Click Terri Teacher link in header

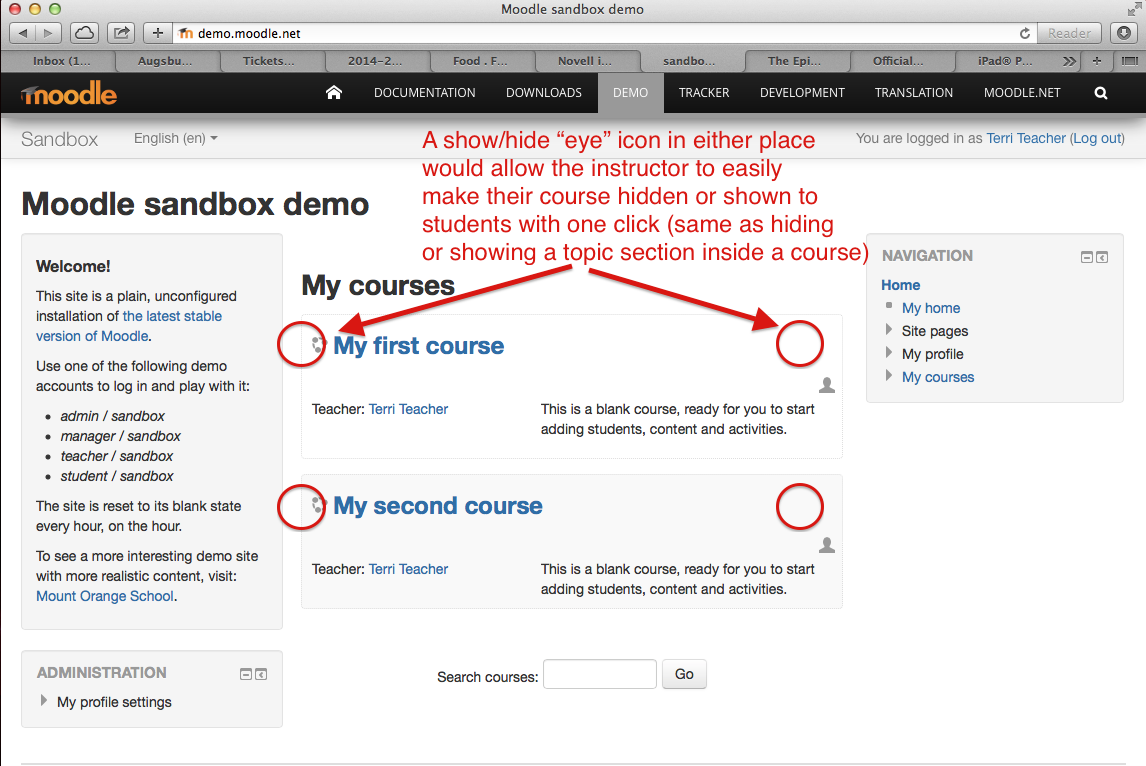point(1026,138)
